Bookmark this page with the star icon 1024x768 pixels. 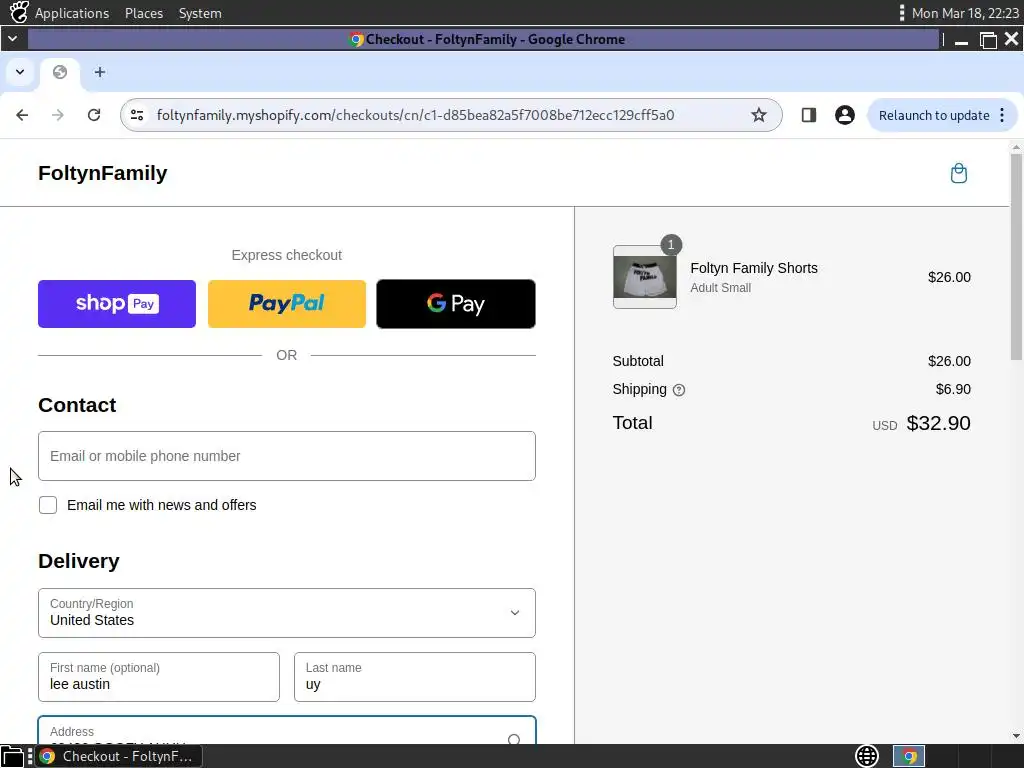pos(758,116)
